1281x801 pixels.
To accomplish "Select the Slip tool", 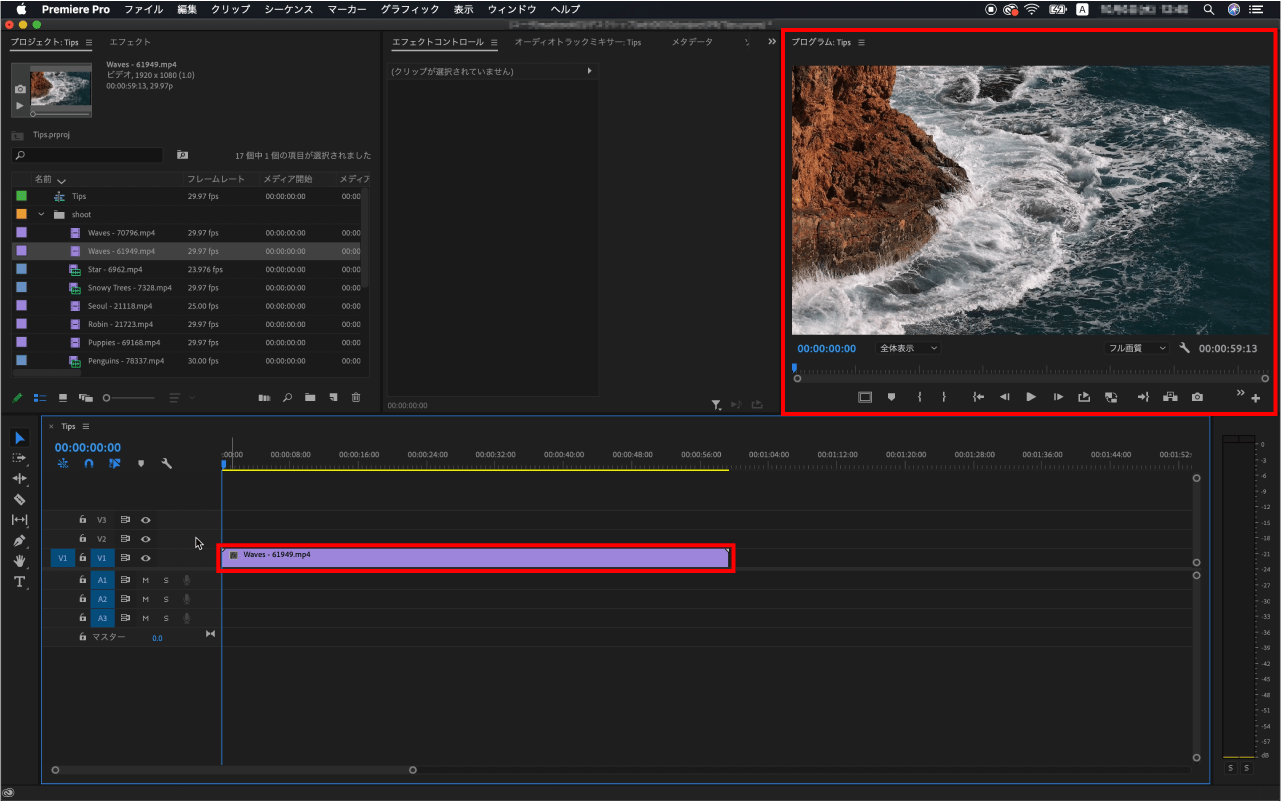I will 19,520.
